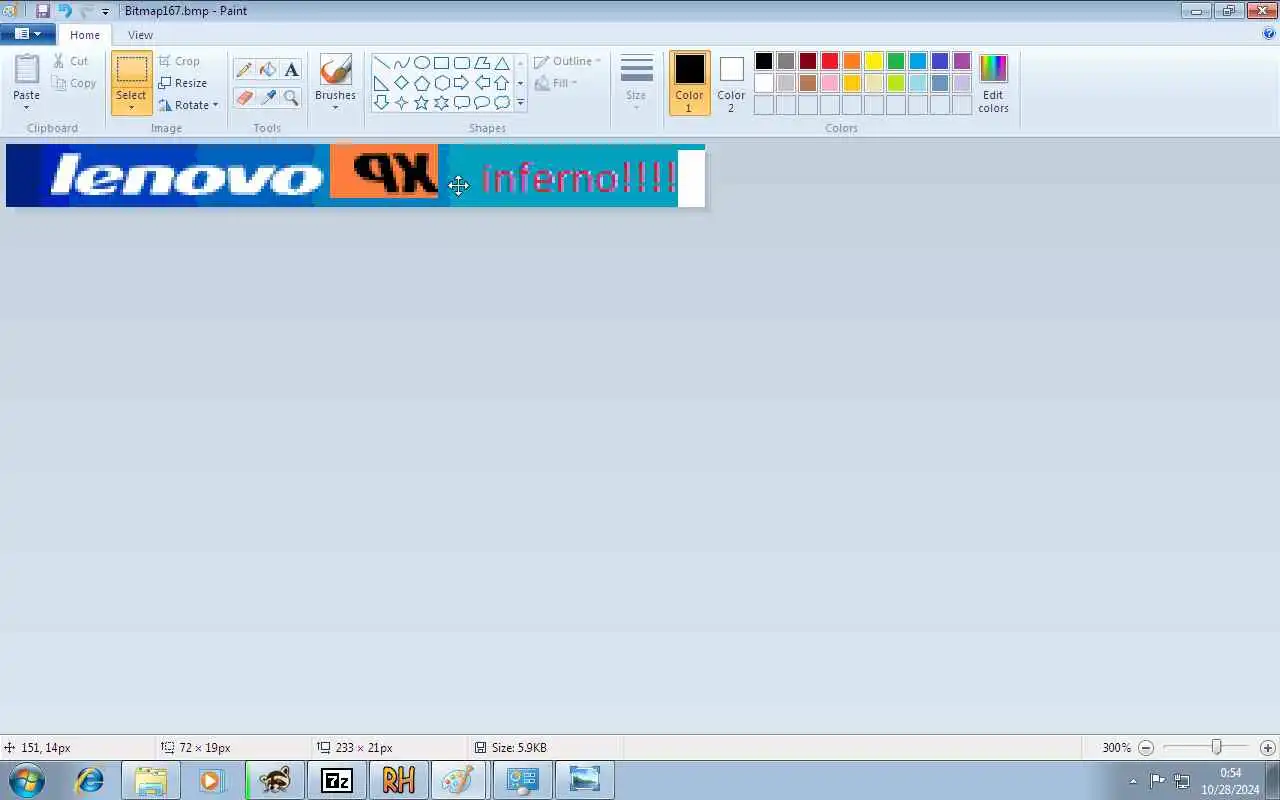Open 7-Zip from the taskbar

click(x=337, y=780)
